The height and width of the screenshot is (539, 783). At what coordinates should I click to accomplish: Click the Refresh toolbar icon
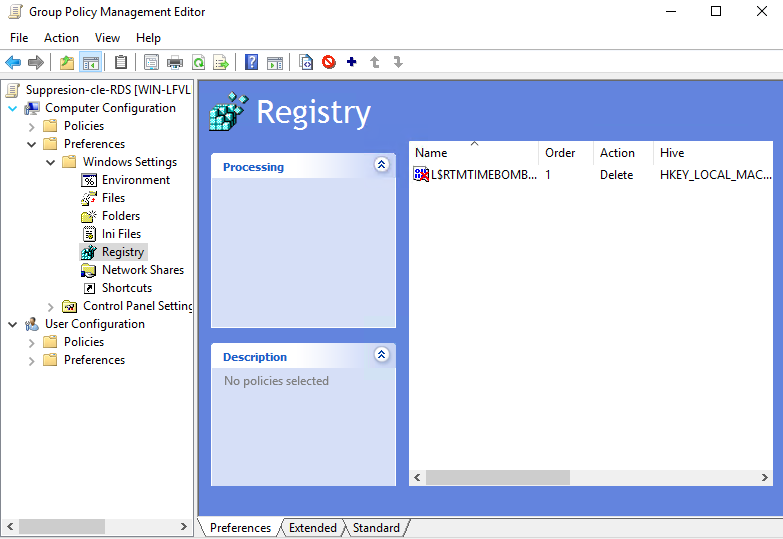(198, 62)
